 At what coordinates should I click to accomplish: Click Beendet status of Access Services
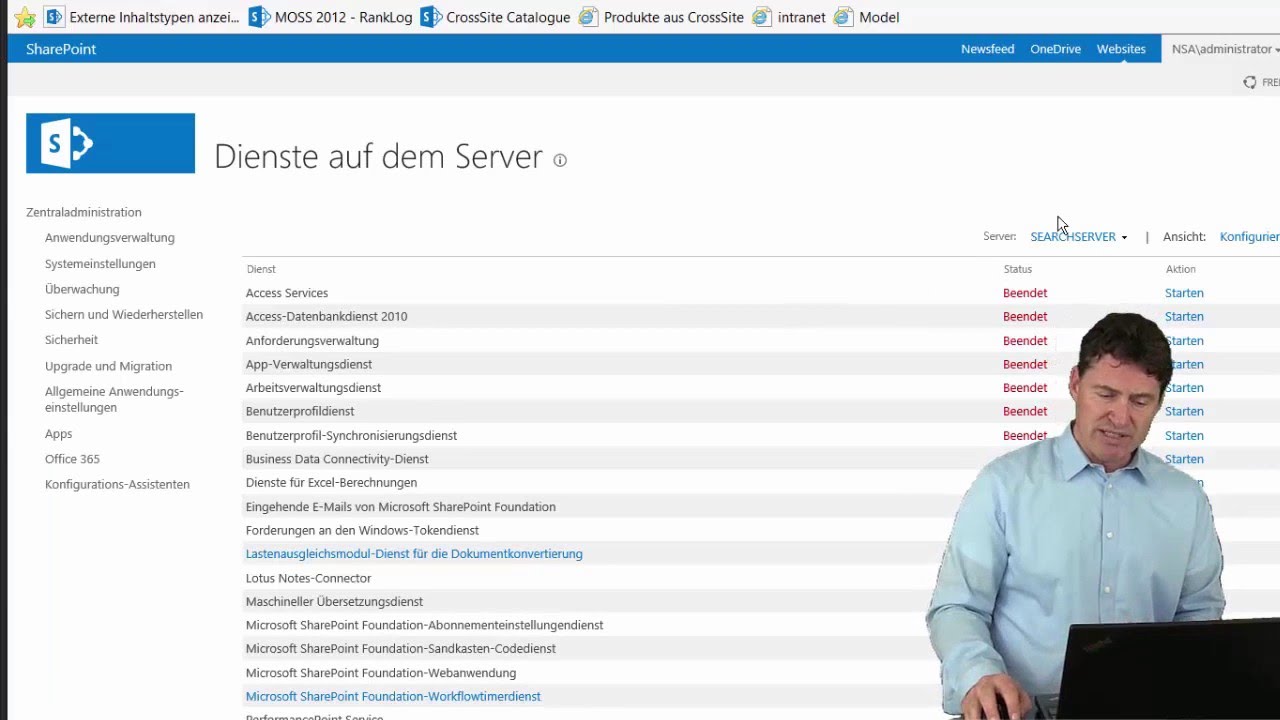click(1025, 293)
